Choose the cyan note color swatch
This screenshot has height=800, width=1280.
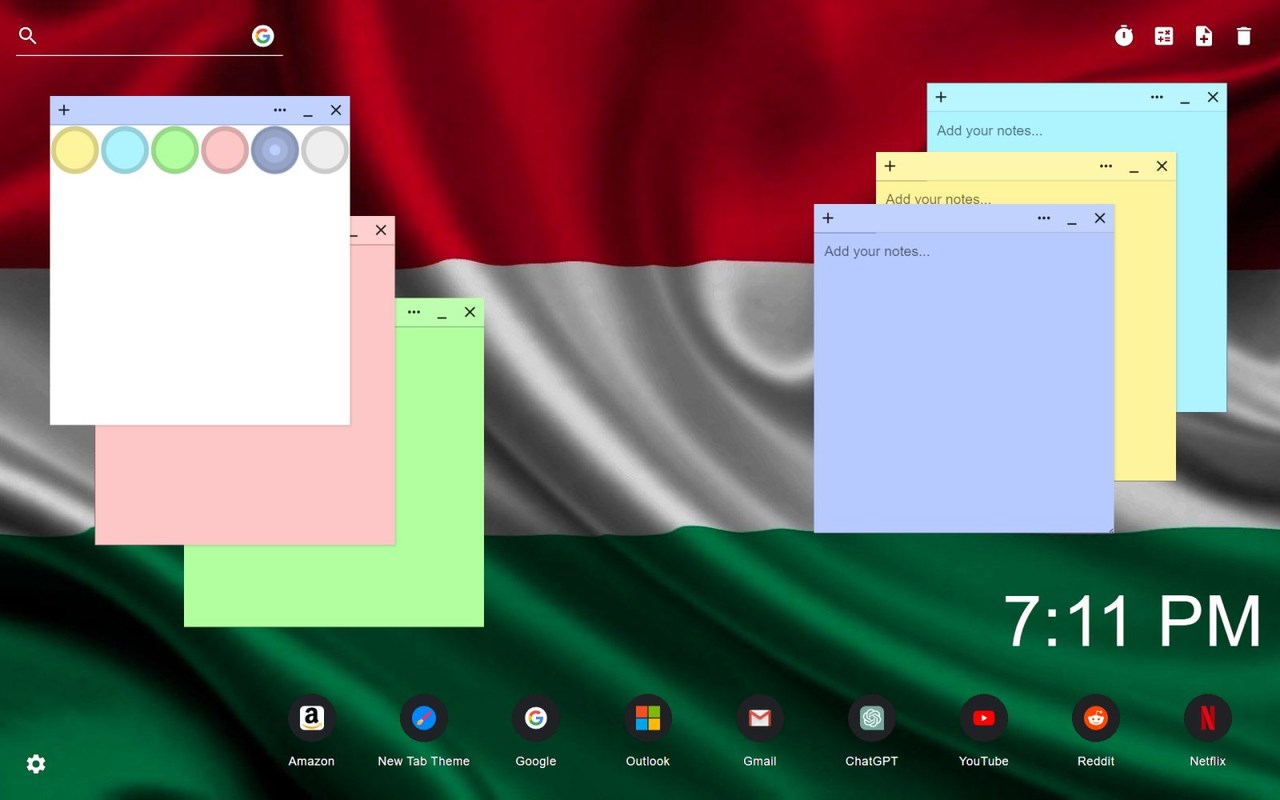click(125, 150)
